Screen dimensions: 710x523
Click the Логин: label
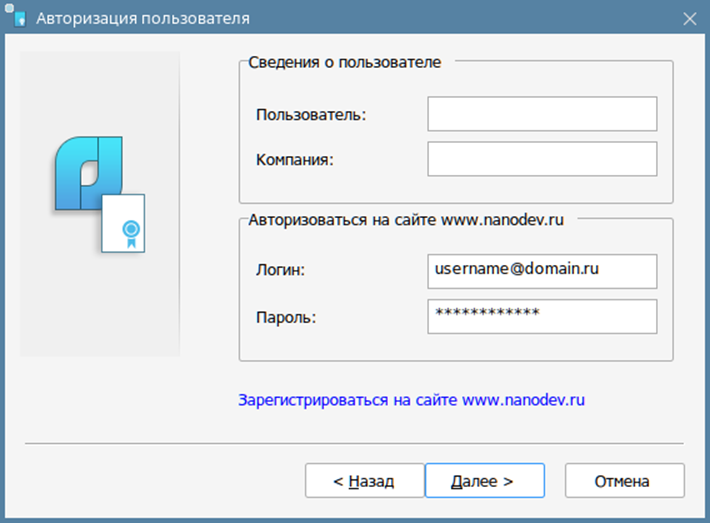coord(280,270)
